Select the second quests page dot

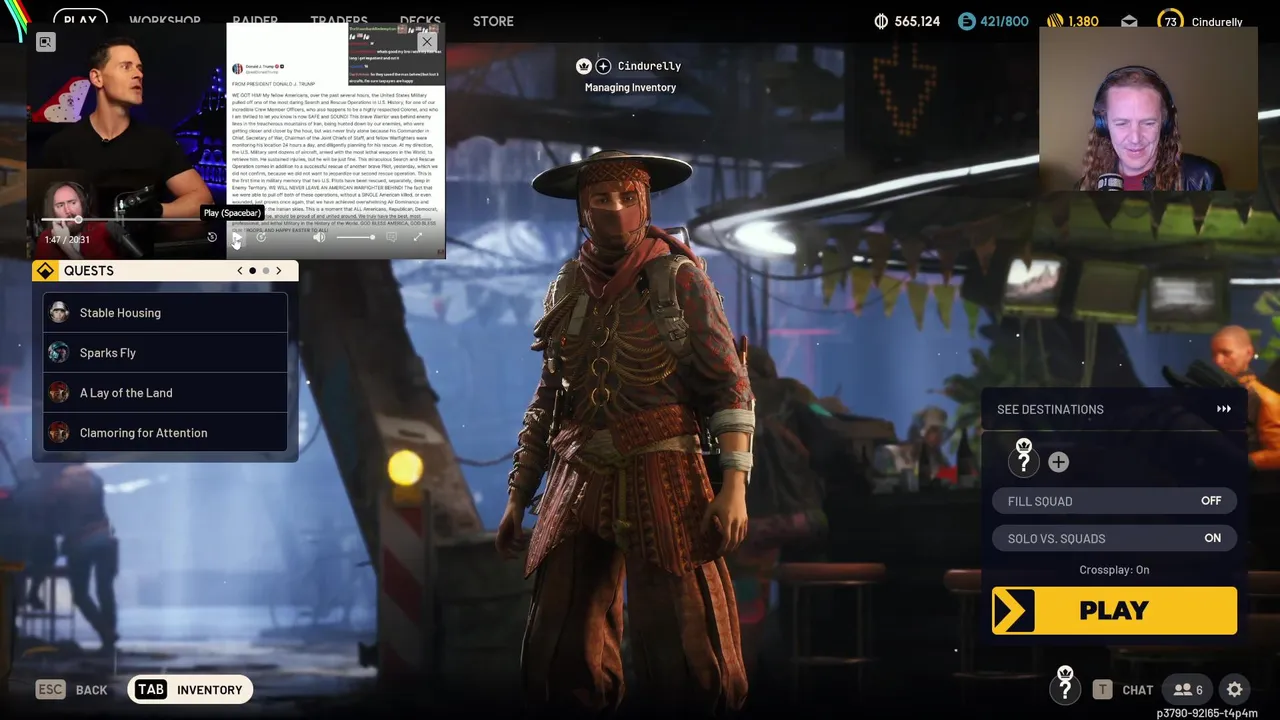[x=266, y=271]
